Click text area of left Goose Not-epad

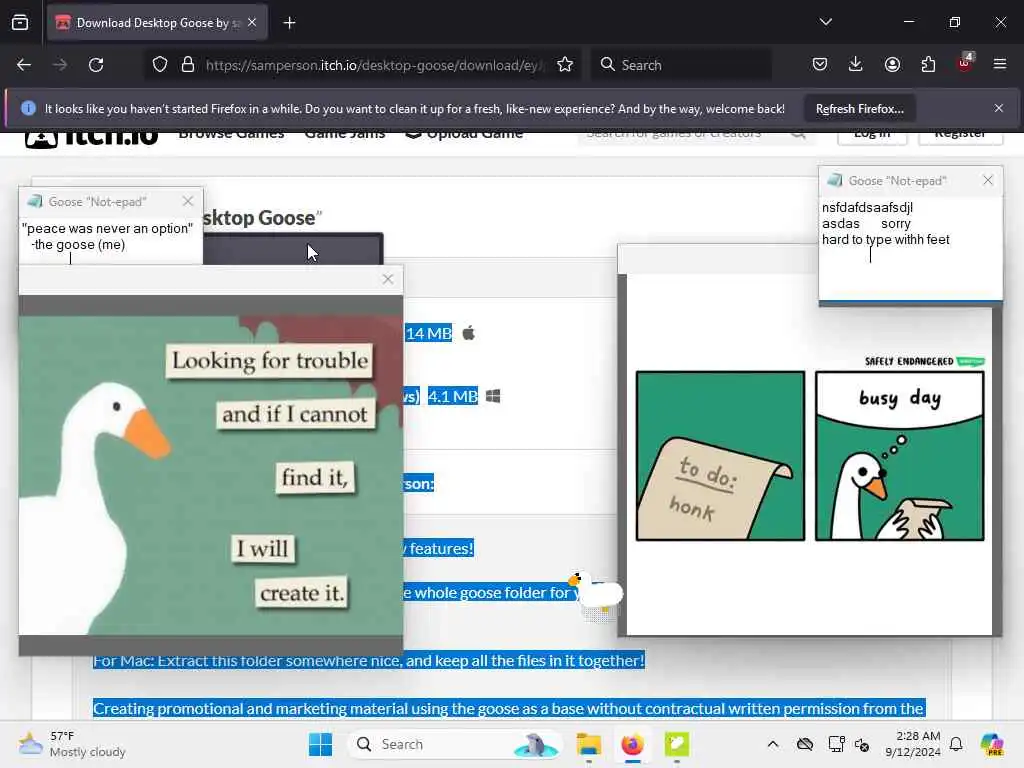[110, 240]
